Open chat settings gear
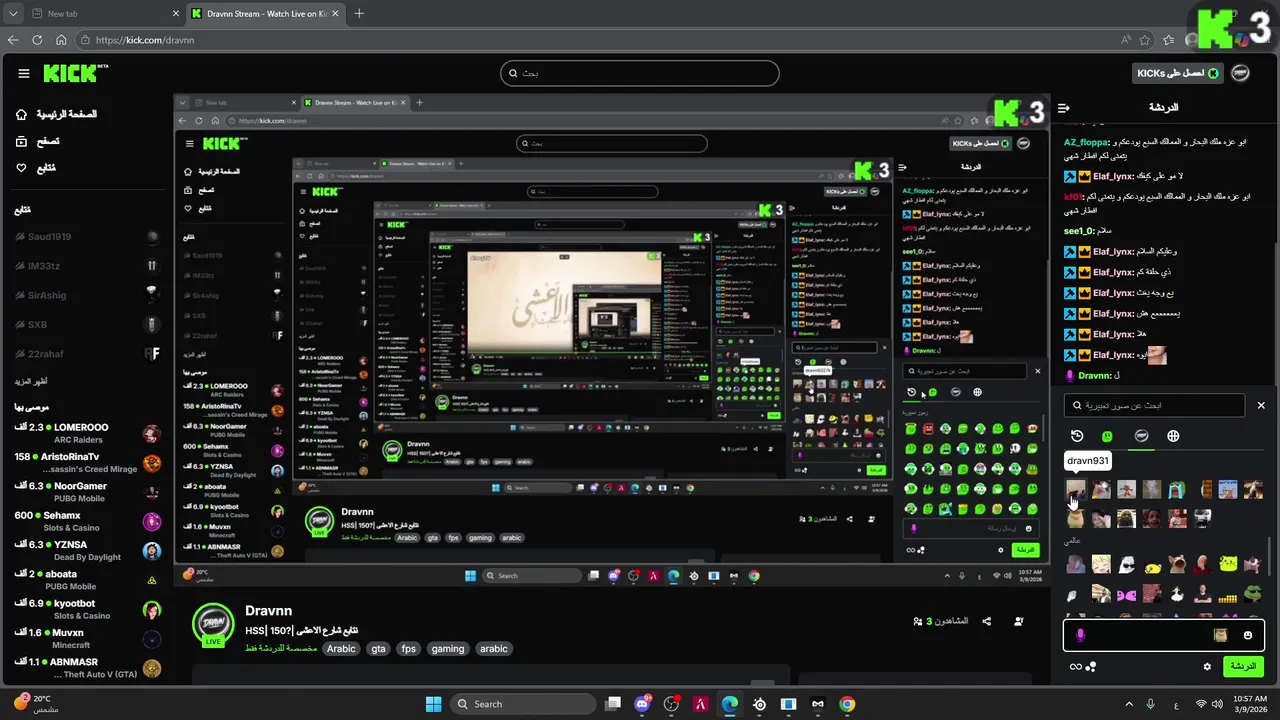The height and width of the screenshot is (720, 1280). (1207, 667)
